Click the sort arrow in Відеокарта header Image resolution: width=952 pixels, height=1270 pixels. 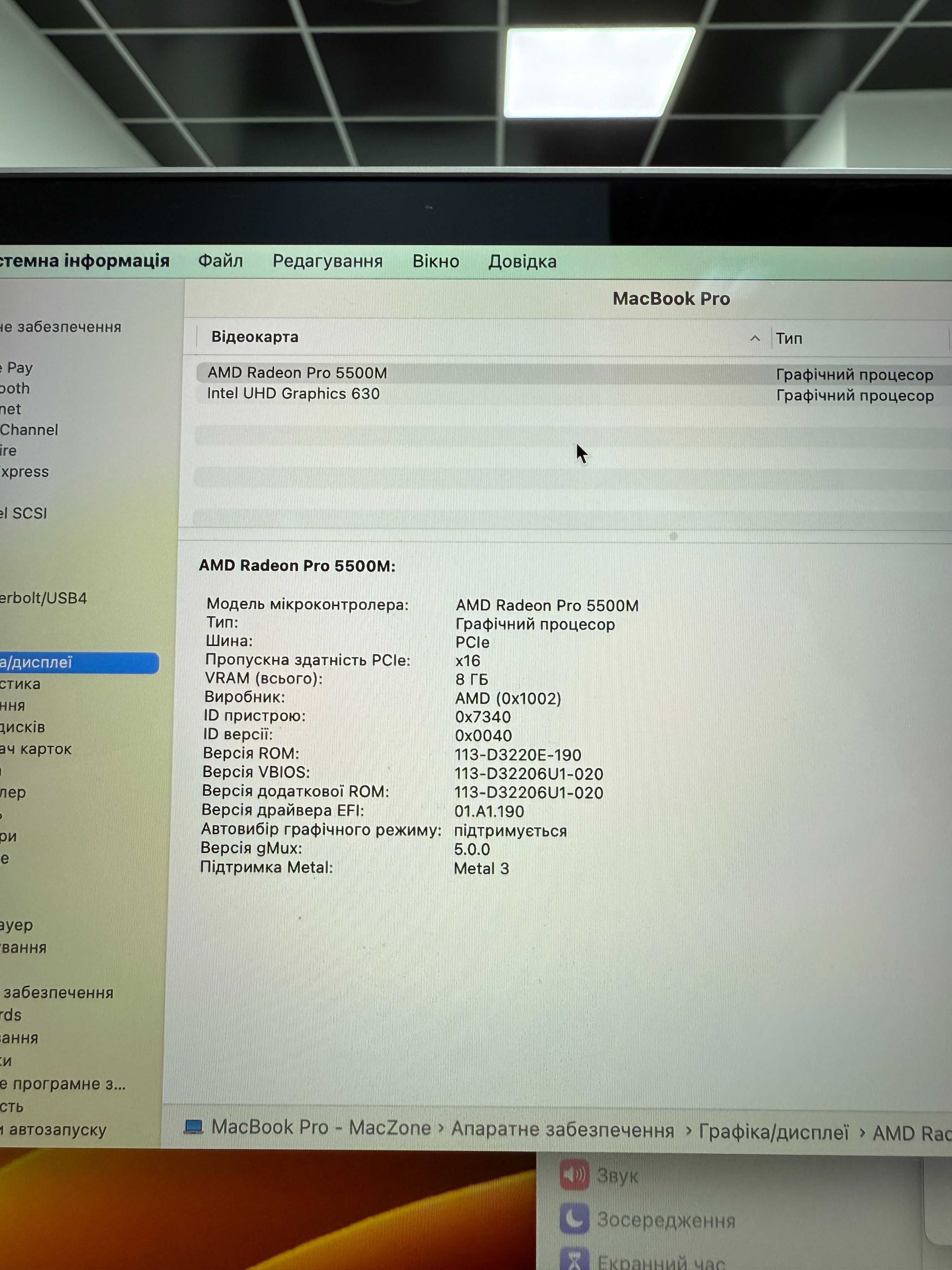(x=755, y=339)
